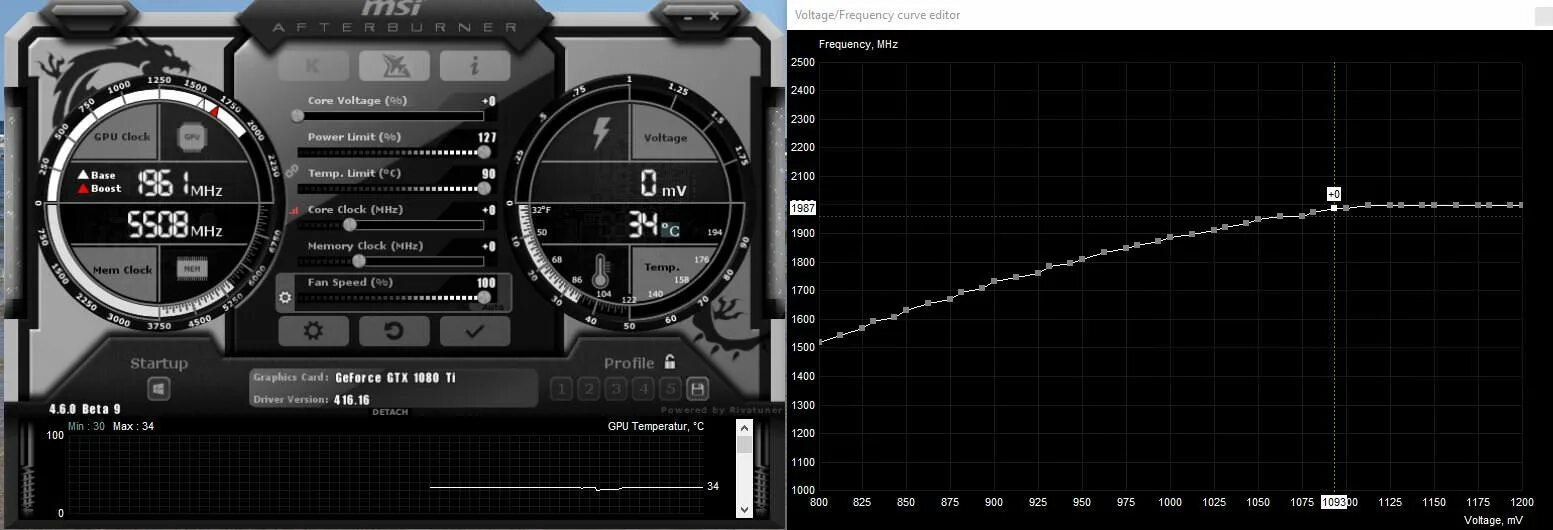
Task: Click the monitor graph scrollbar thumb
Action: tap(744, 445)
